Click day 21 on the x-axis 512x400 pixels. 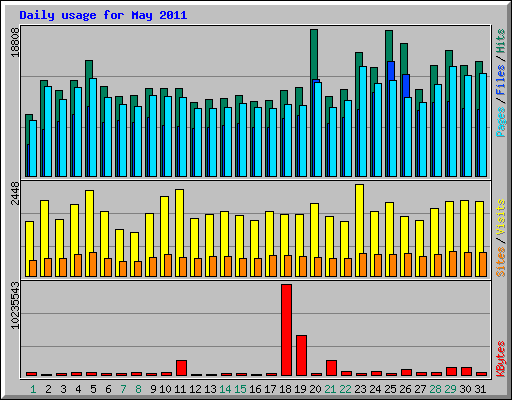pos(330,389)
